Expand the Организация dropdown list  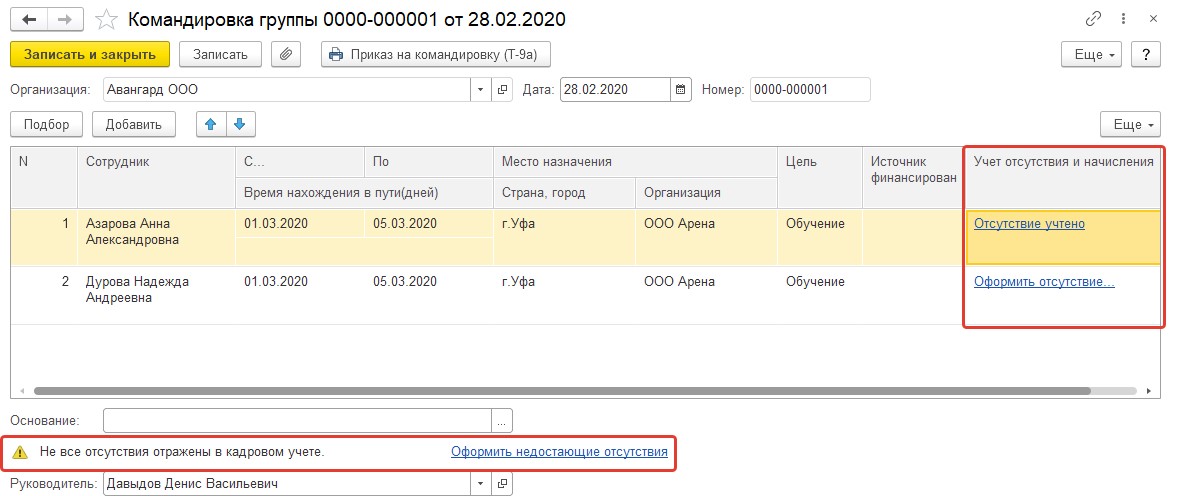482,89
